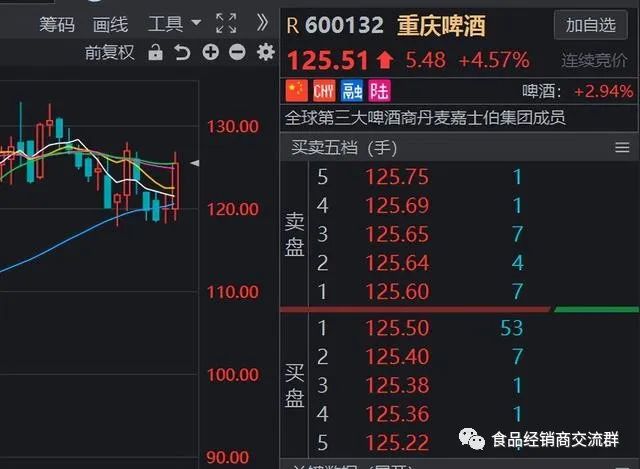Click the red buy-side portion of order ratio bar
Screen dimensions: 640x469
[x=415, y=310]
